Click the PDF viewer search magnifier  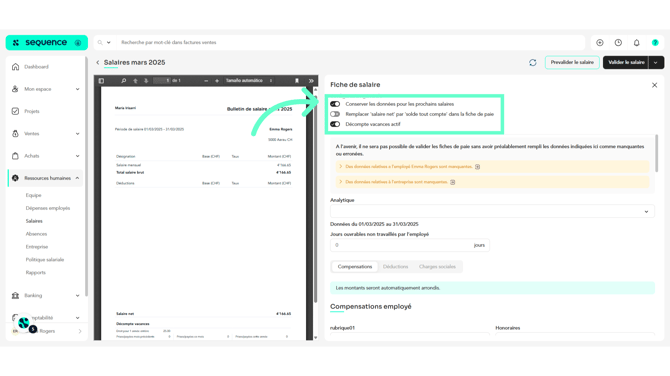123,81
